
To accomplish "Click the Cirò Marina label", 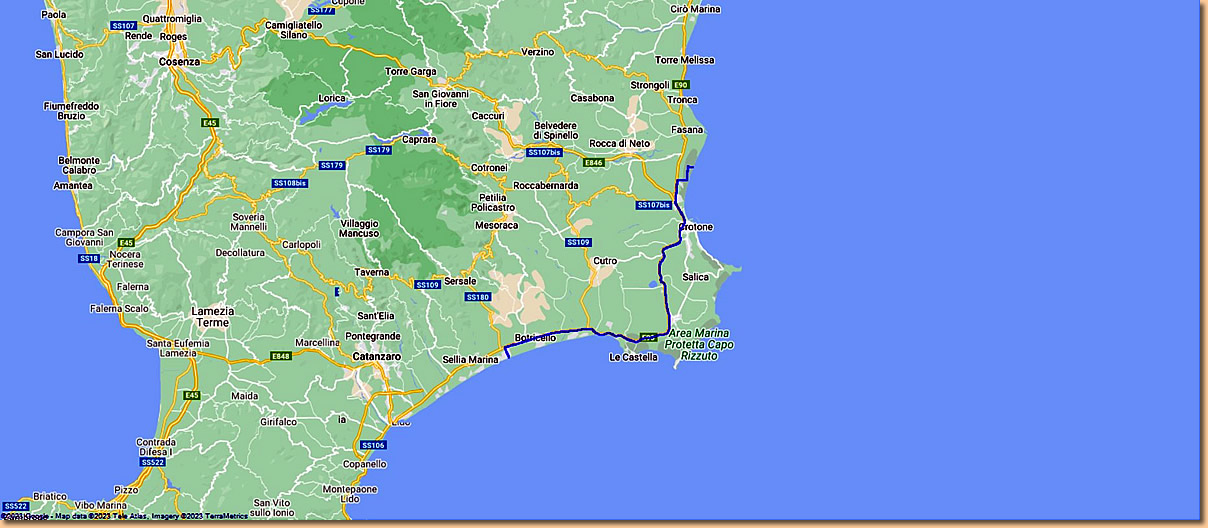I will (x=695, y=9).
